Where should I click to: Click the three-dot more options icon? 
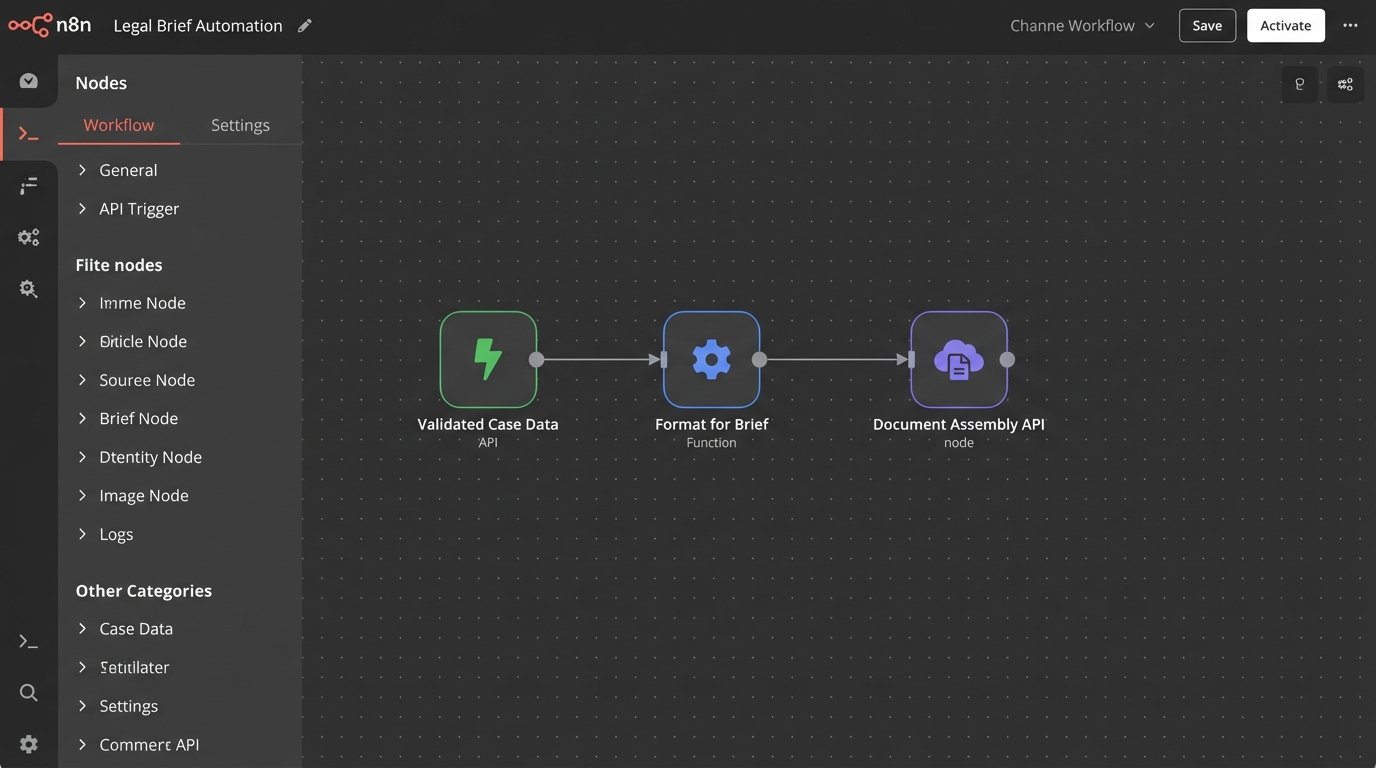1350,26
